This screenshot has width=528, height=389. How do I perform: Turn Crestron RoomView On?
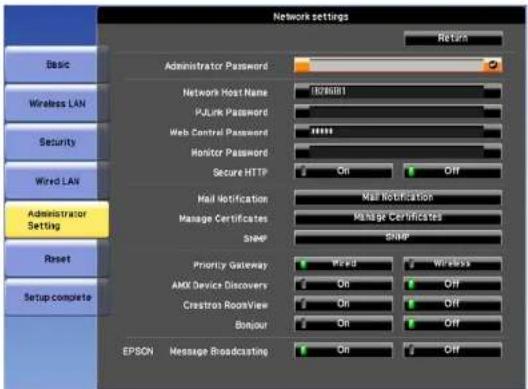tap(343, 304)
